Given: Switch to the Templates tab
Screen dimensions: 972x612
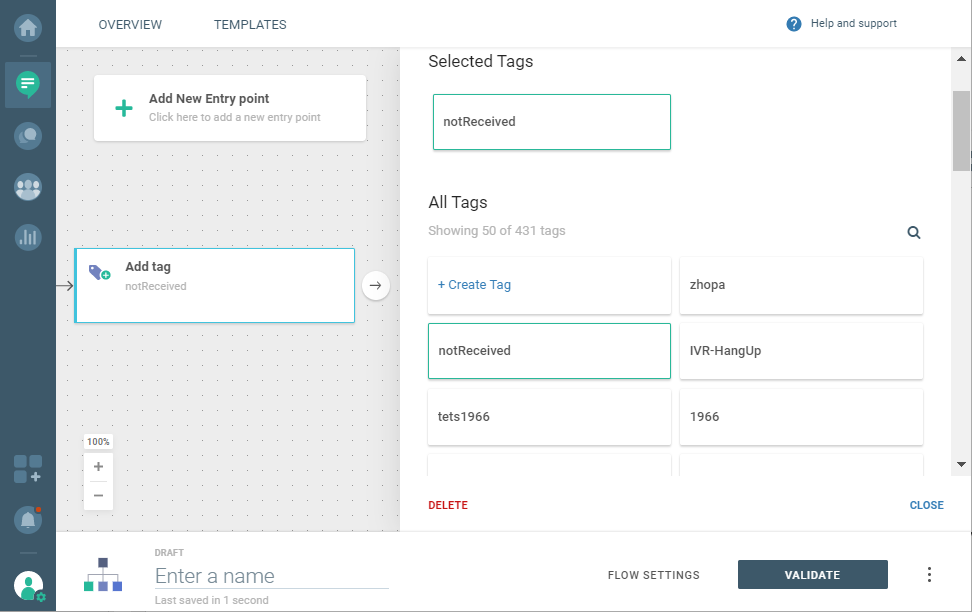Looking at the screenshot, I should pyautogui.click(x=250, y=24).
